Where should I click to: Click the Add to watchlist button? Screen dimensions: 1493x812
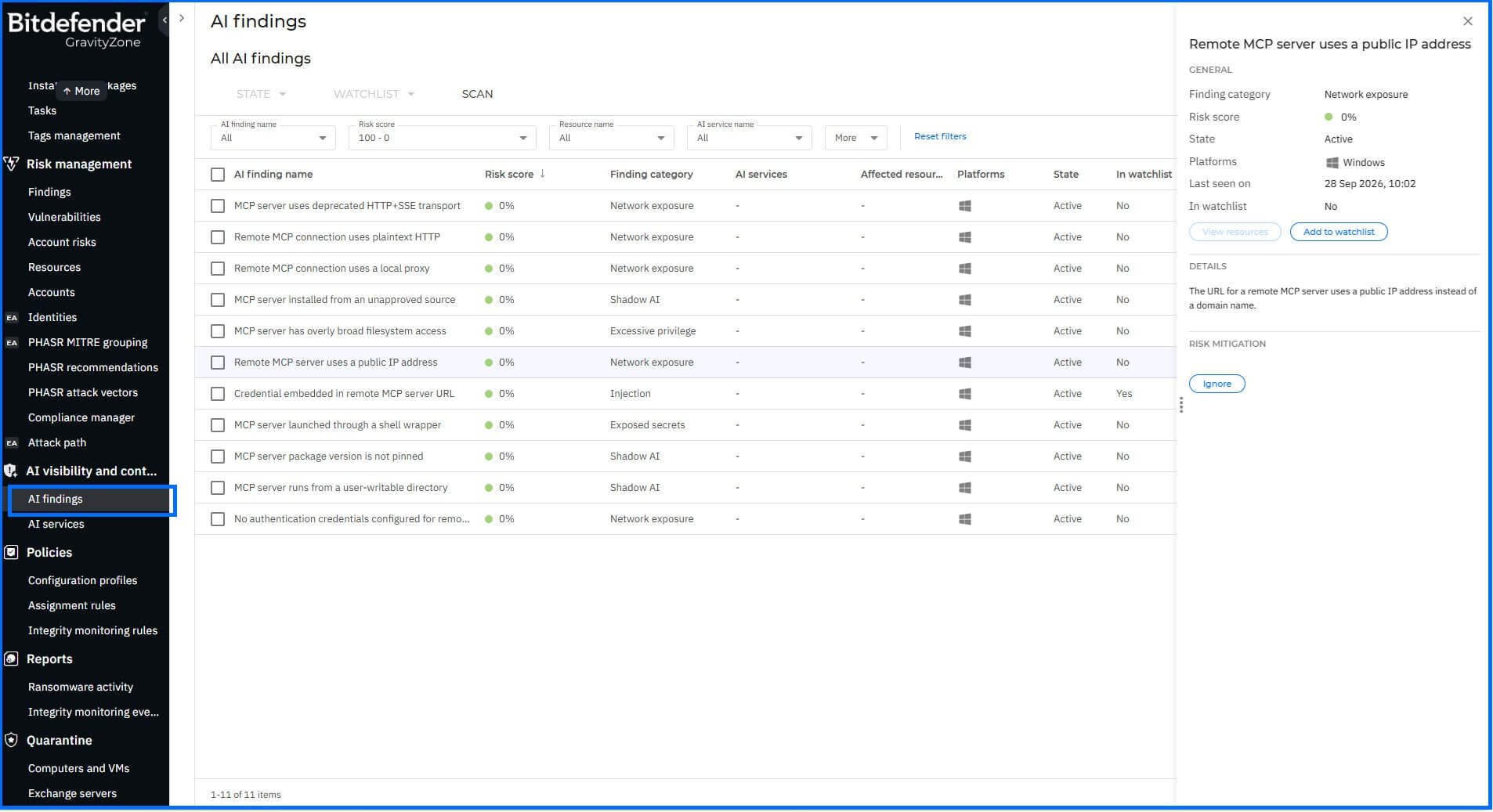[1339, 232]
